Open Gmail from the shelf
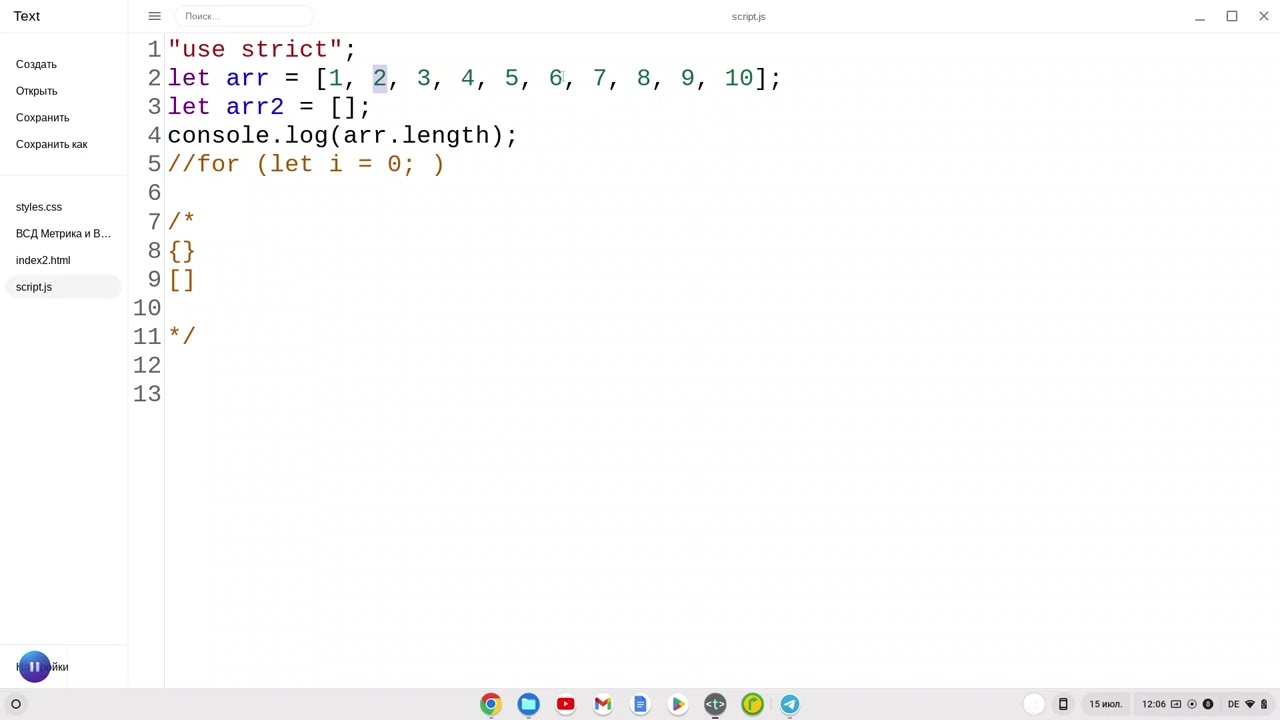 (x=603, y=704)
